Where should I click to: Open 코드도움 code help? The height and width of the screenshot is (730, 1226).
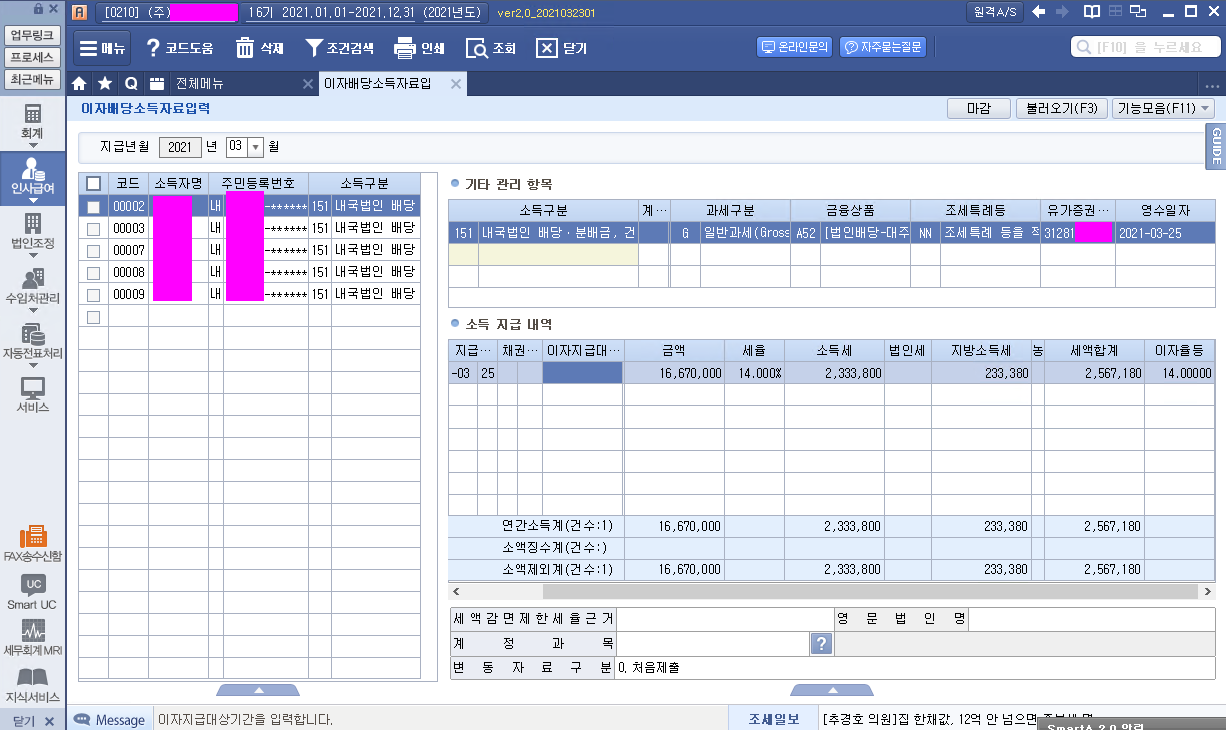(179, 48)
